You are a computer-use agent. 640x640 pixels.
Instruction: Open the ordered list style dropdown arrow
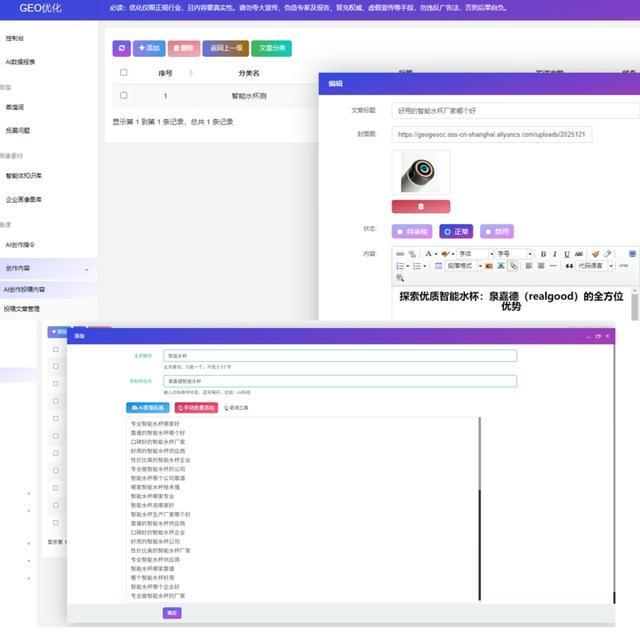tap(407, 266)
